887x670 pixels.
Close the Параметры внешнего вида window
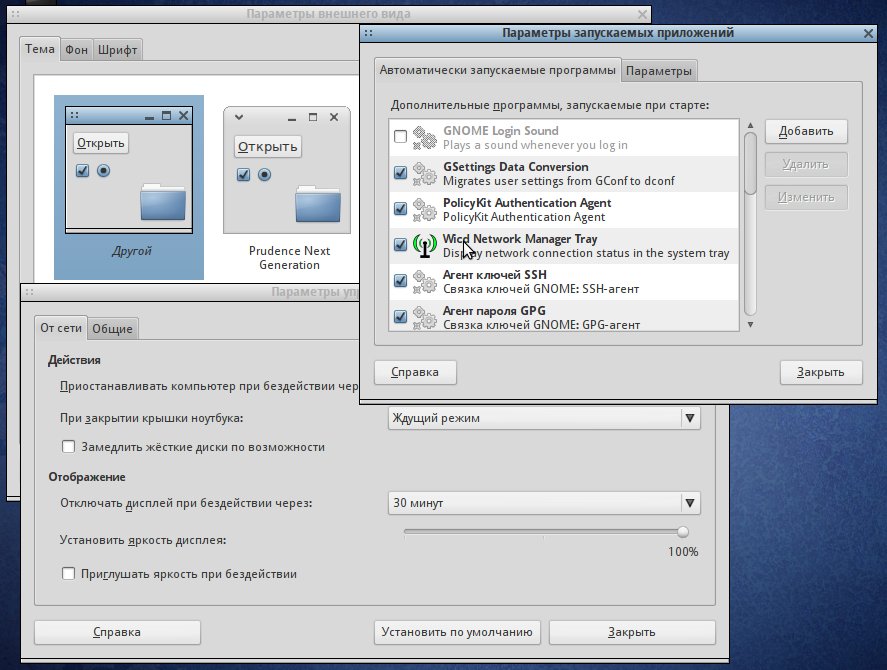click(x=642, y=14)
